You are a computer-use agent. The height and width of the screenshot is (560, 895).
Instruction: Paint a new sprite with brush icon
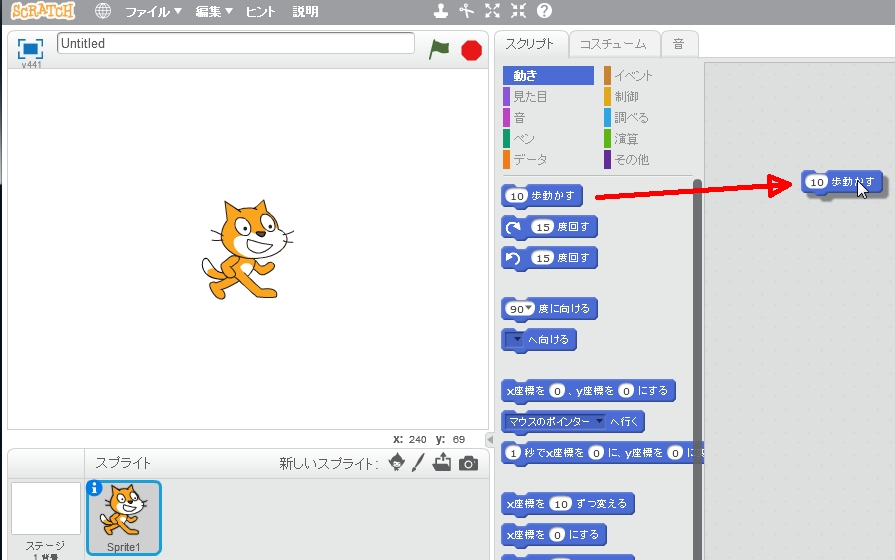(x=418, y=462)
